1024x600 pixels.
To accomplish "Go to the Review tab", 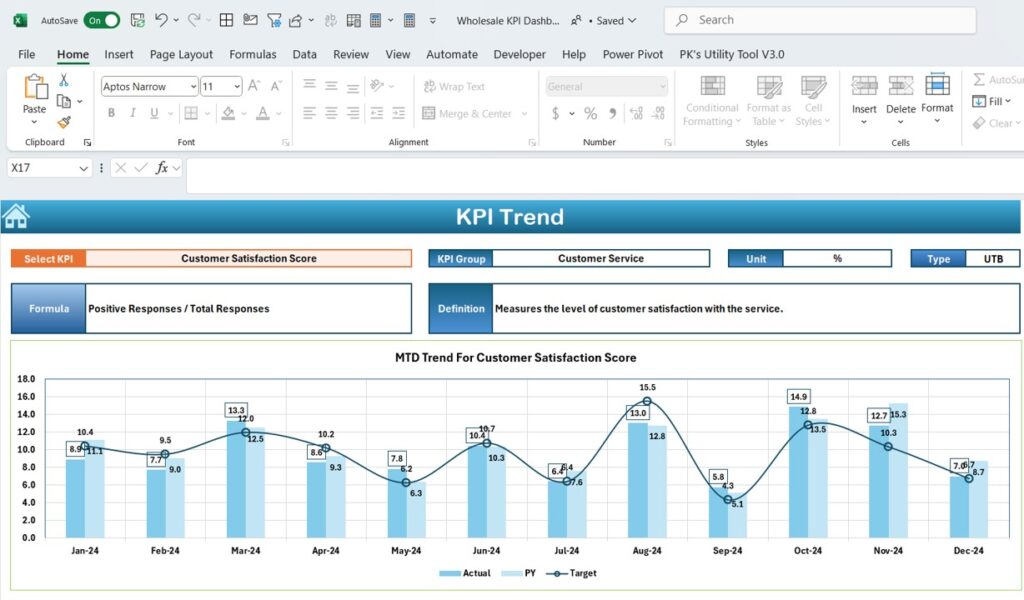I will click(351, 54).
